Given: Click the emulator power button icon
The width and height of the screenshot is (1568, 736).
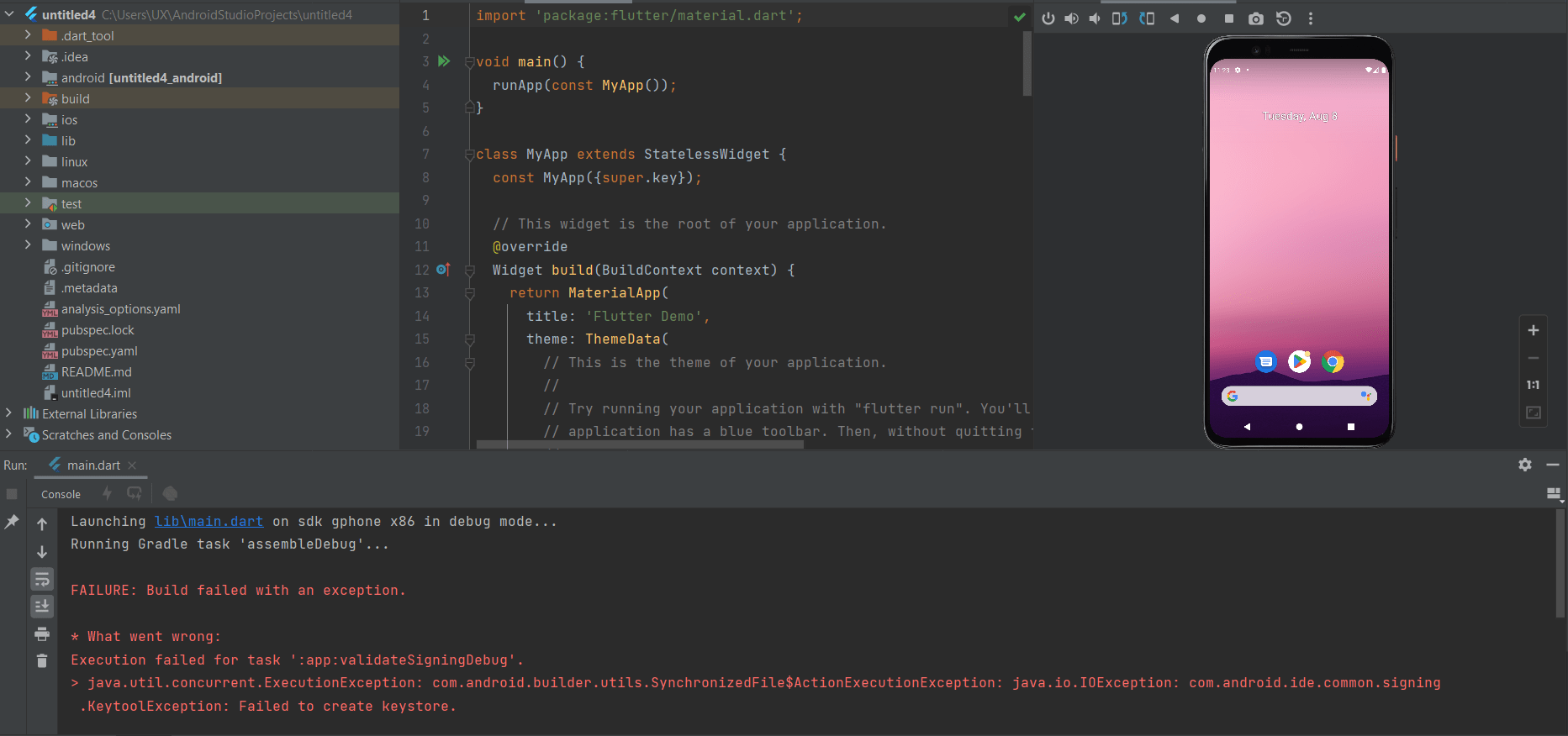Looking at the screenshot, I should pyautogui.click(x=1048, y=18).
